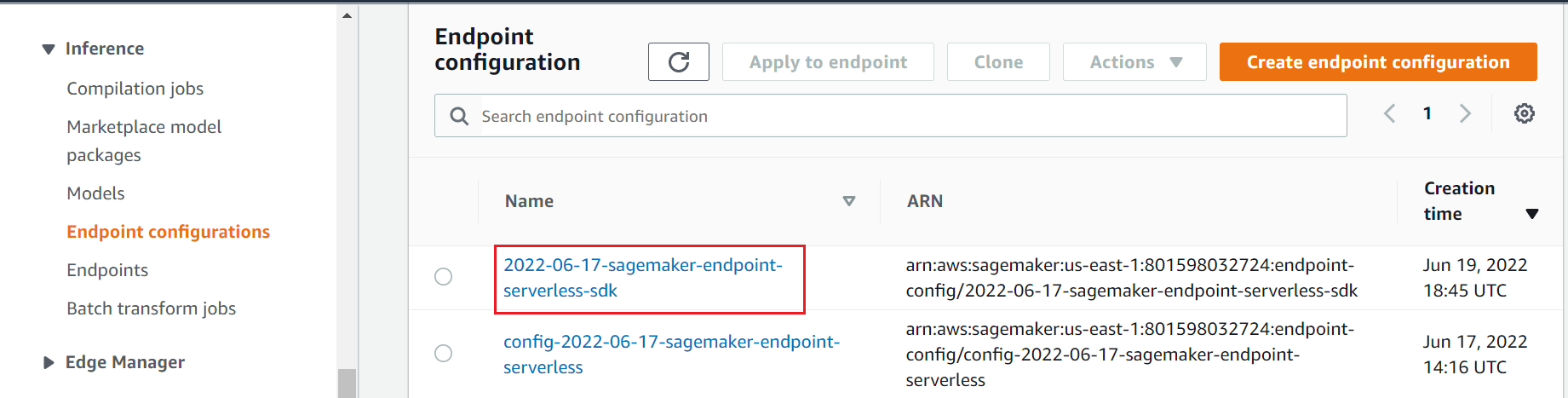Click the sidebar scroll-up arrow

(347, 15)
